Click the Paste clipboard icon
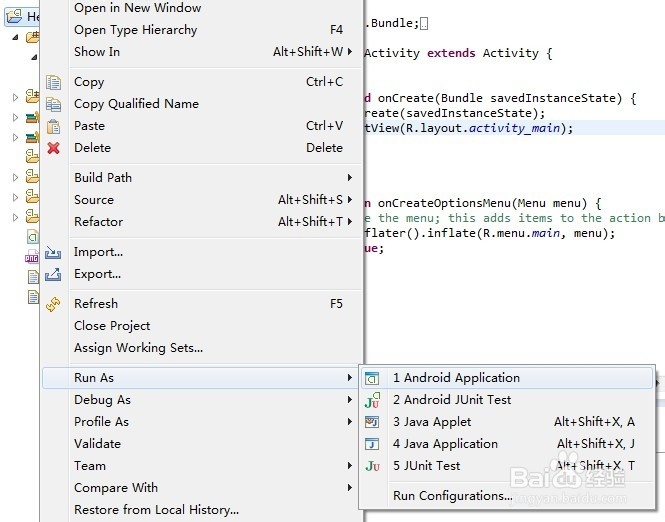Screen dimensions: 665x522 [x=54, y=126]
